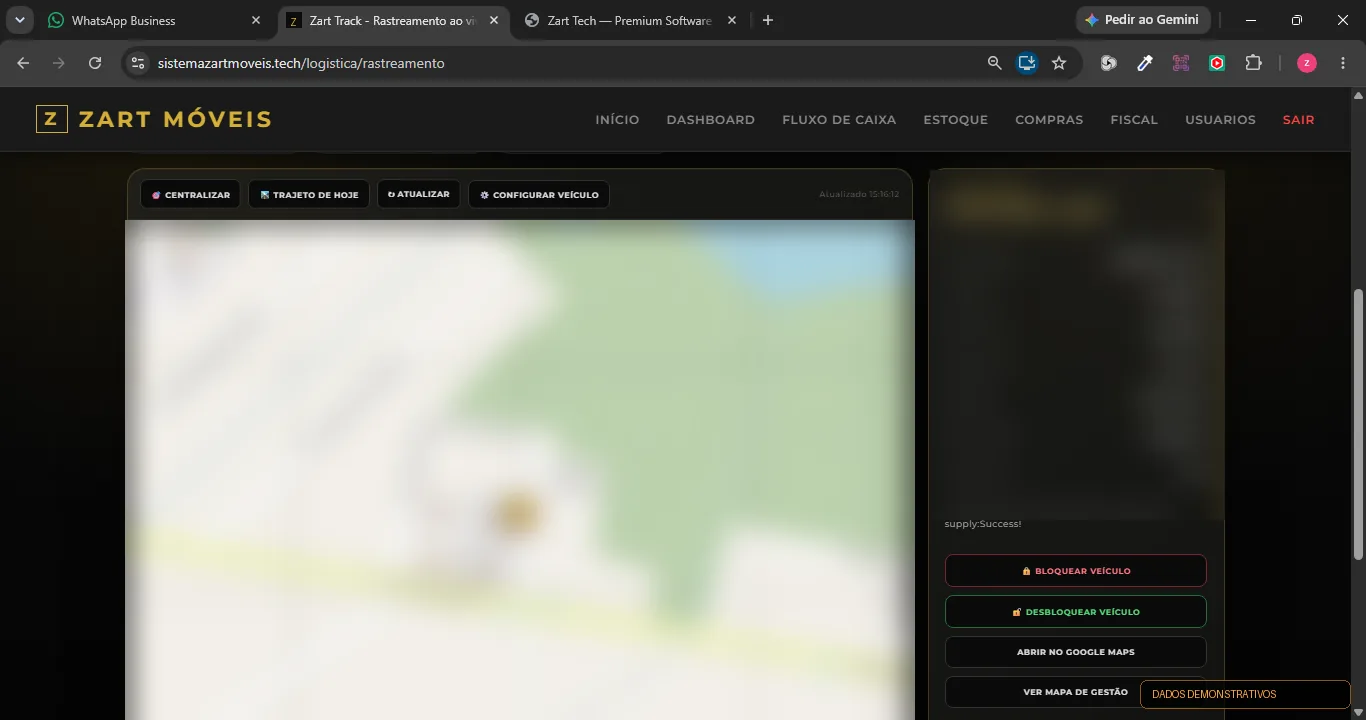
Task: Click the CENTRALIZAR button
Action: (x=190, y=195)
